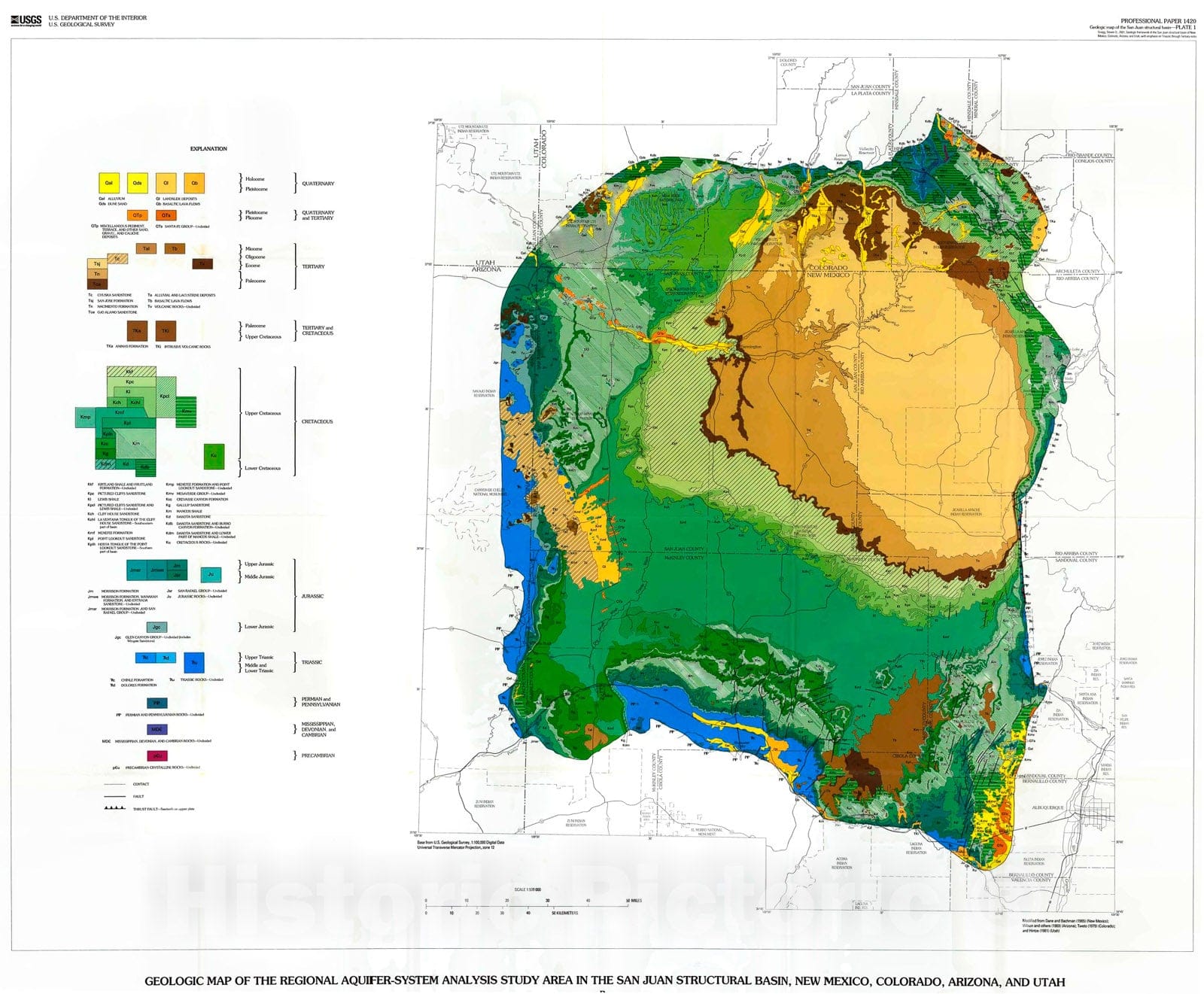The height and width of the screenshot is (994, 1204).
Task: Select the orange QTp legend swatch
Action: [138, 215]
